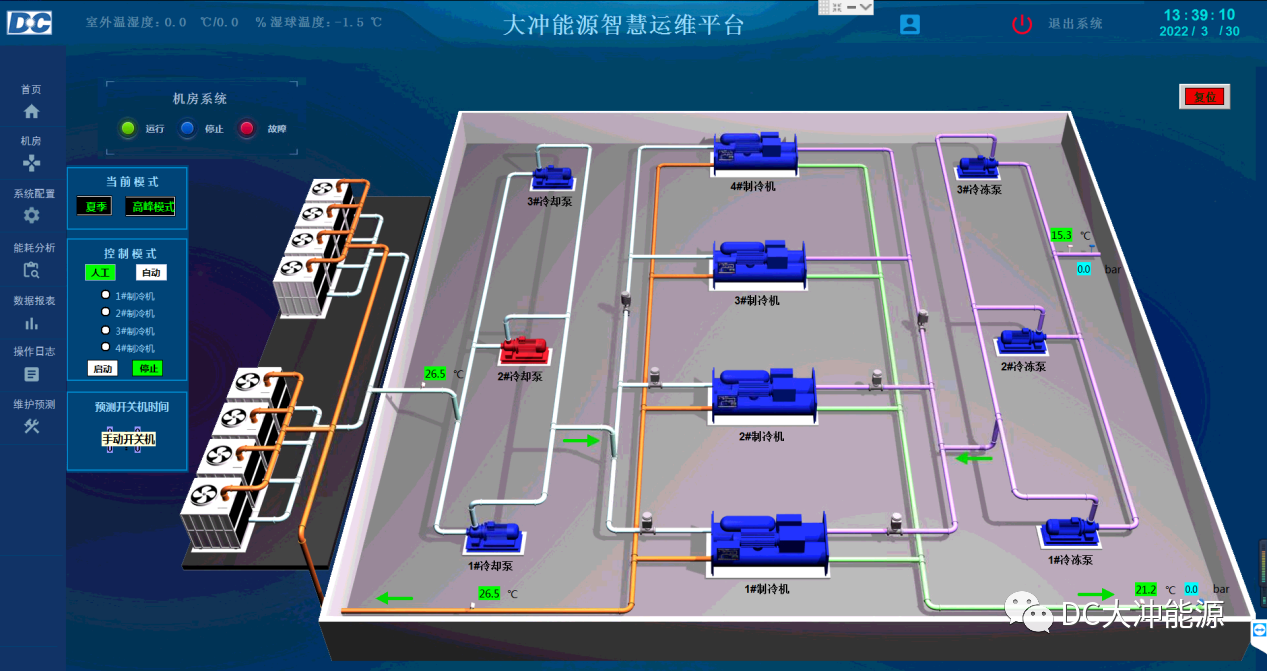Open 维护预测 wrench tools icon
The image size is (1267, 671).
[x=31, y=427]
